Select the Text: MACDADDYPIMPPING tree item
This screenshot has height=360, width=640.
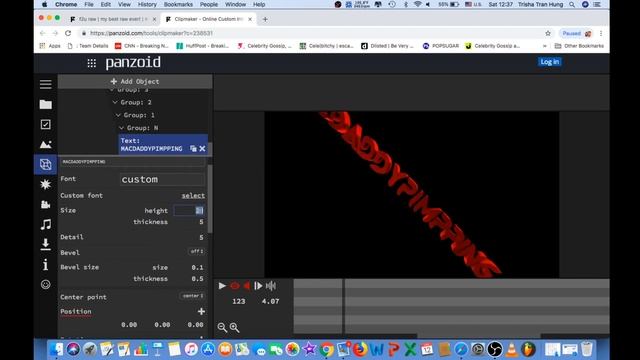[163, 144]
